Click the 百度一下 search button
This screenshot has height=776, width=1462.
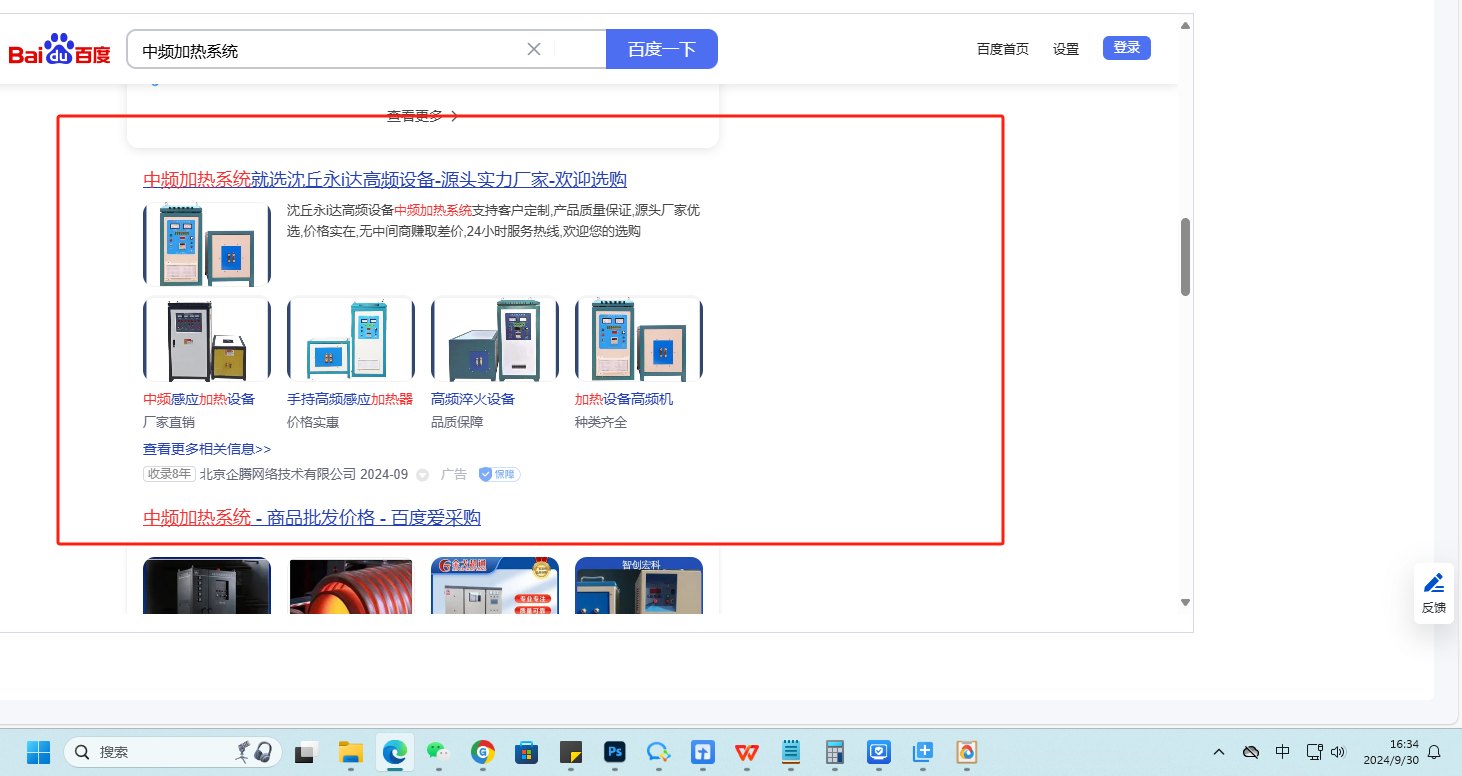[662, 49]
